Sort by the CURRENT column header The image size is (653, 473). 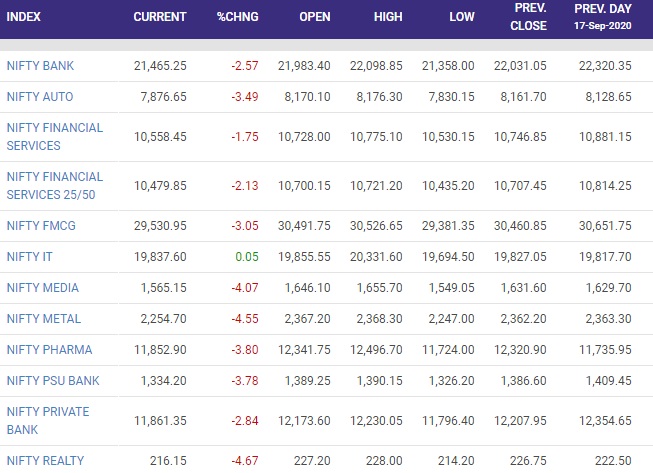[x=160, y=17]
